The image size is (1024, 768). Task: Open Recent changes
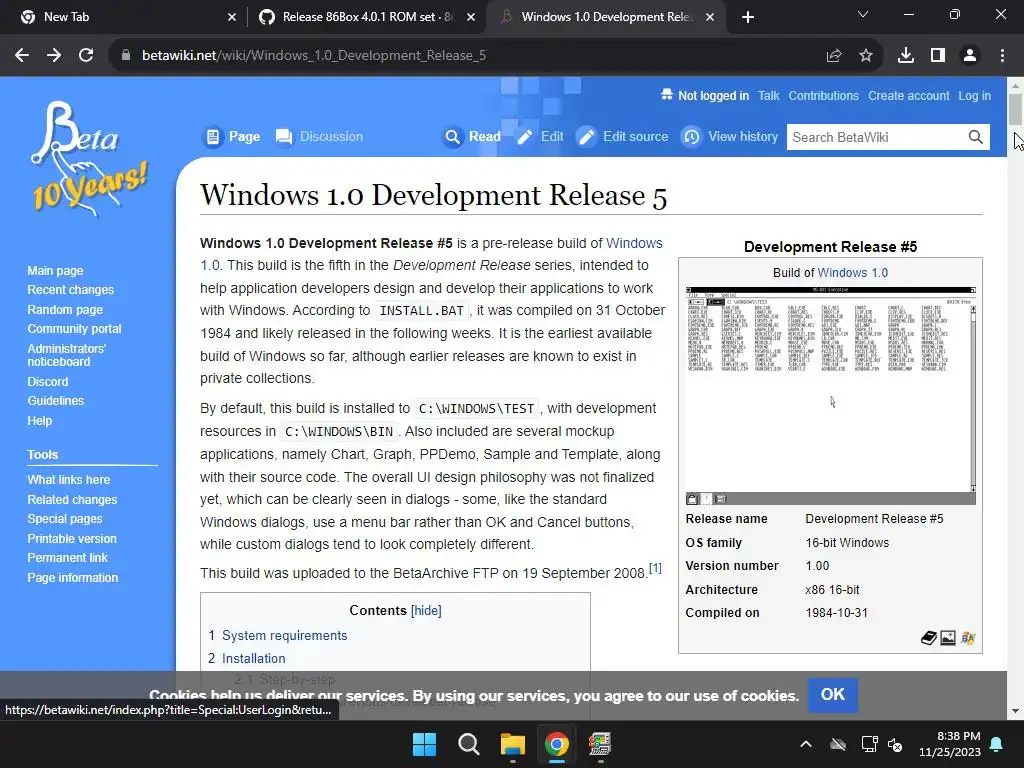[71, 289]
